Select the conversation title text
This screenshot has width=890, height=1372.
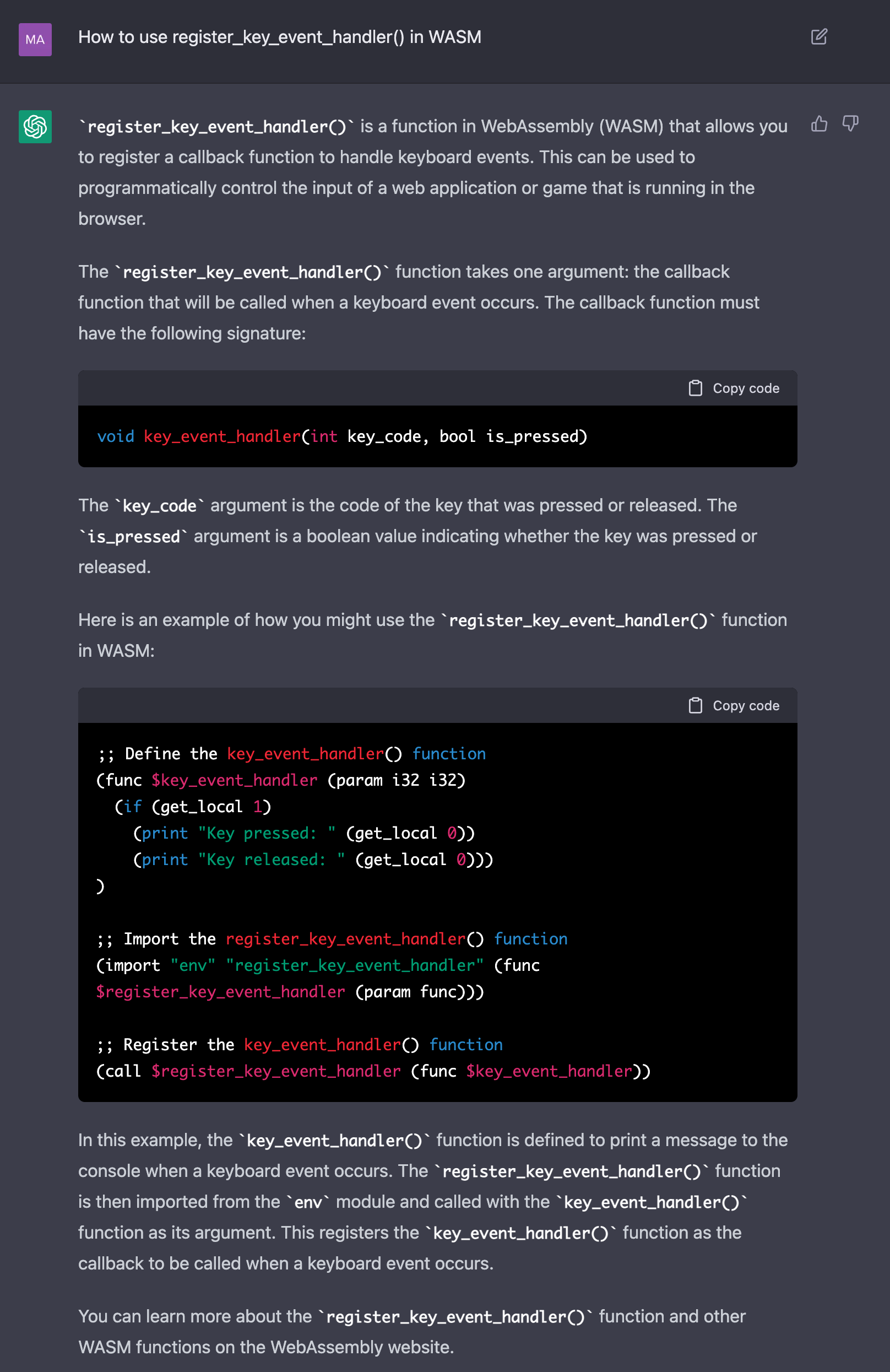[x=280, y=37]
